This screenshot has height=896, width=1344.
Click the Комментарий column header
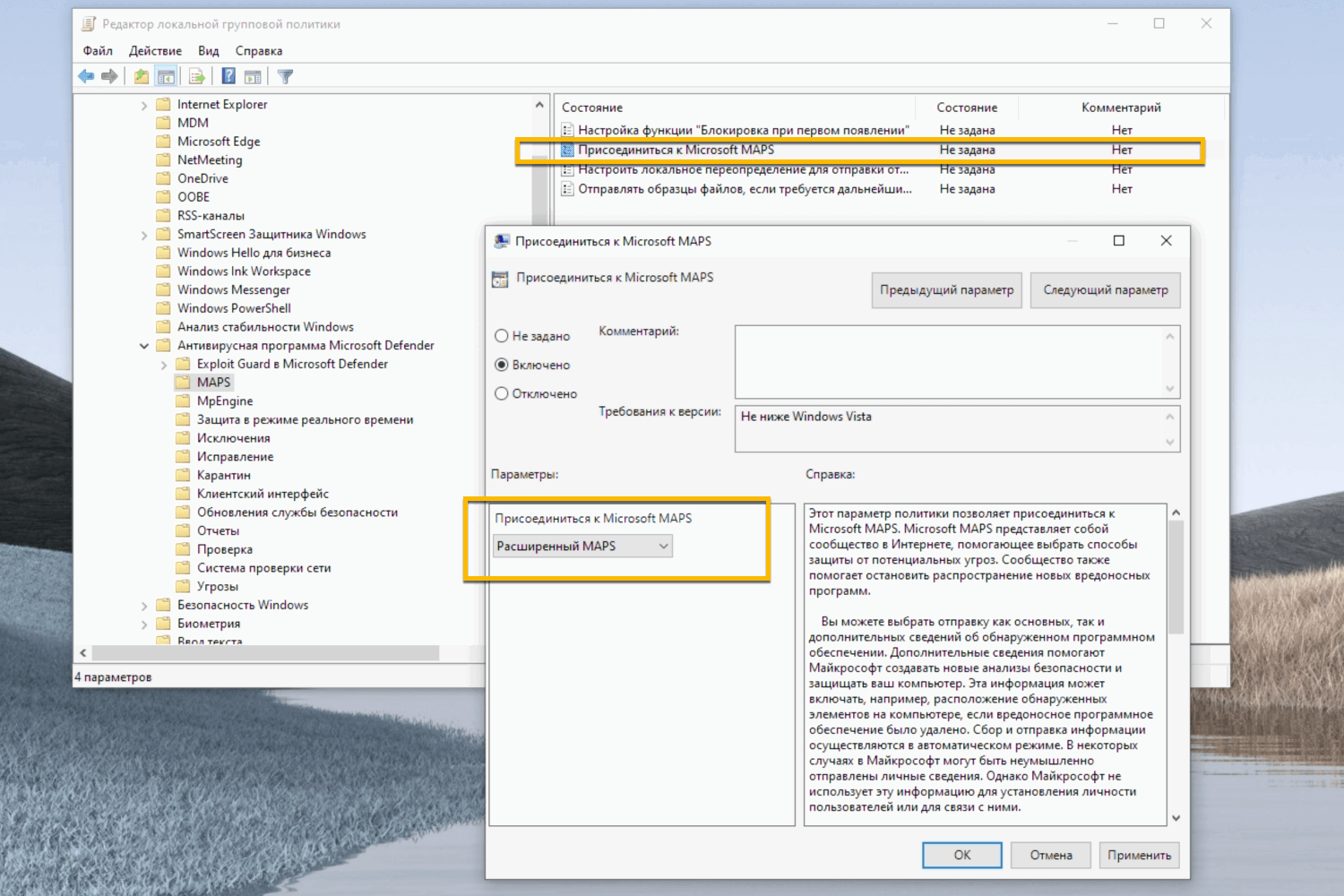coord(1122,108)
